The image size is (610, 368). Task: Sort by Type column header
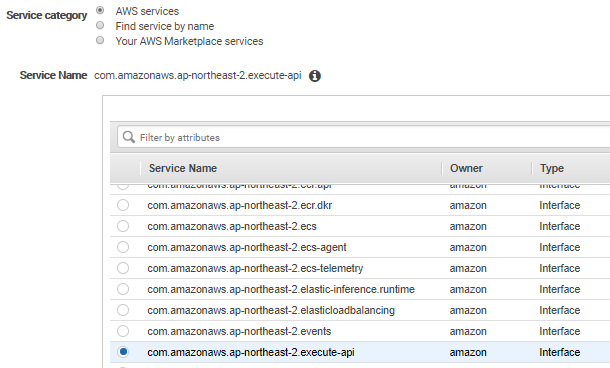point(552,168)
